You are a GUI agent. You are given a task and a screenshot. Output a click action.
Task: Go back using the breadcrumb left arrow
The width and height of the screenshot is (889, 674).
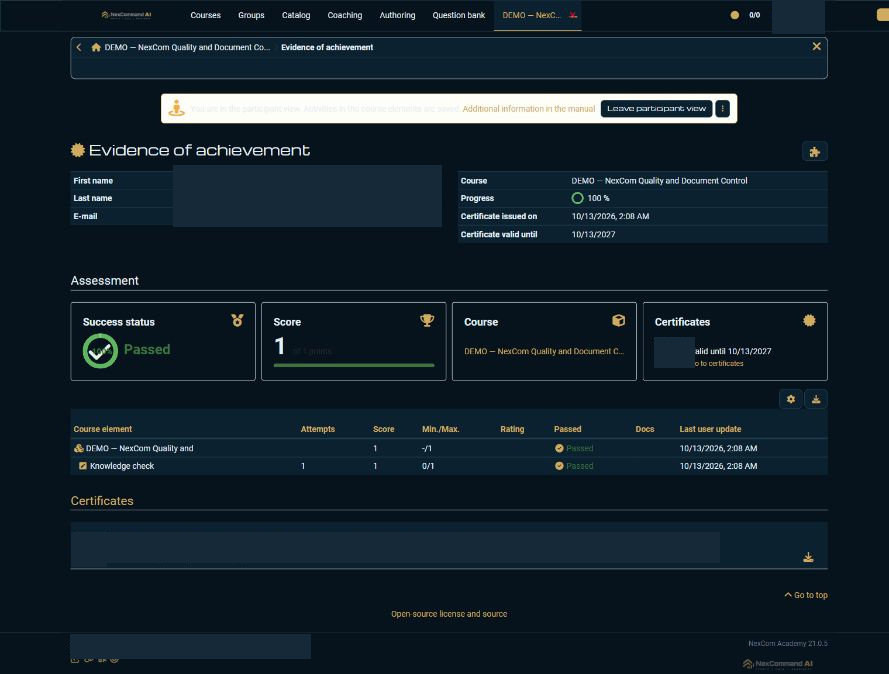point(79,47)
